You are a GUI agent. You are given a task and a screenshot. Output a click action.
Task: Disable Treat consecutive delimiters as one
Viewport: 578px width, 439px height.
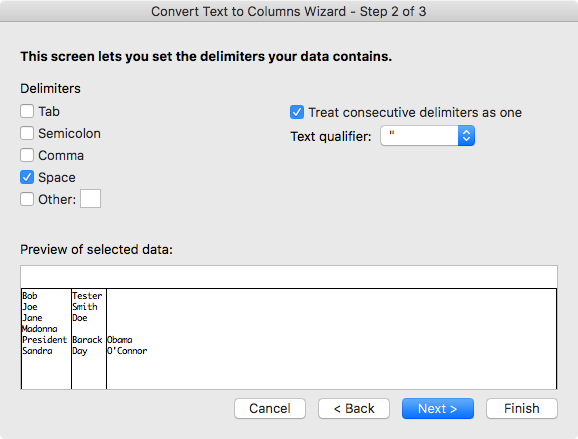click(x=297, y=112)
